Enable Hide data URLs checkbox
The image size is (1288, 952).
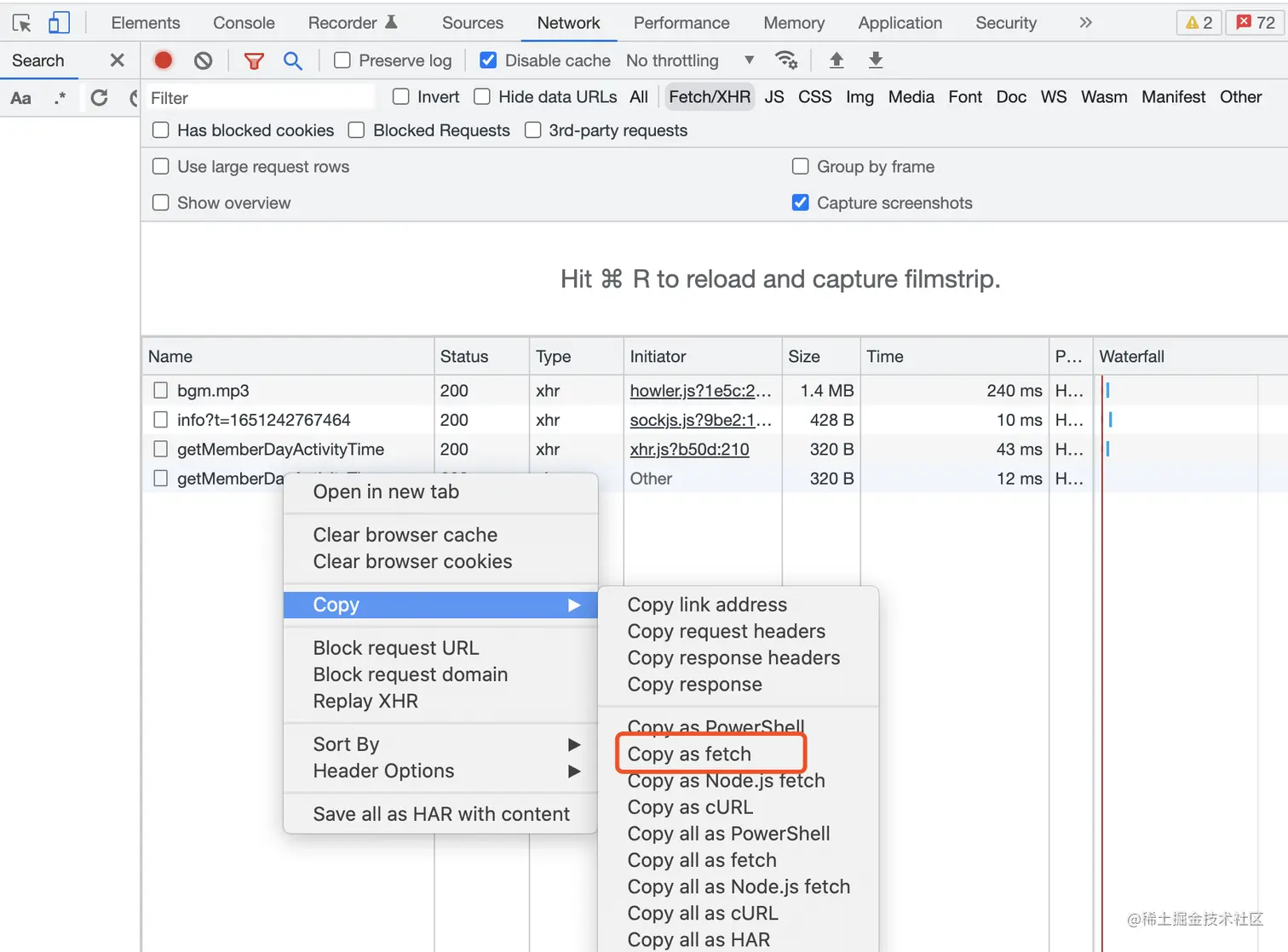pos(482,97)
